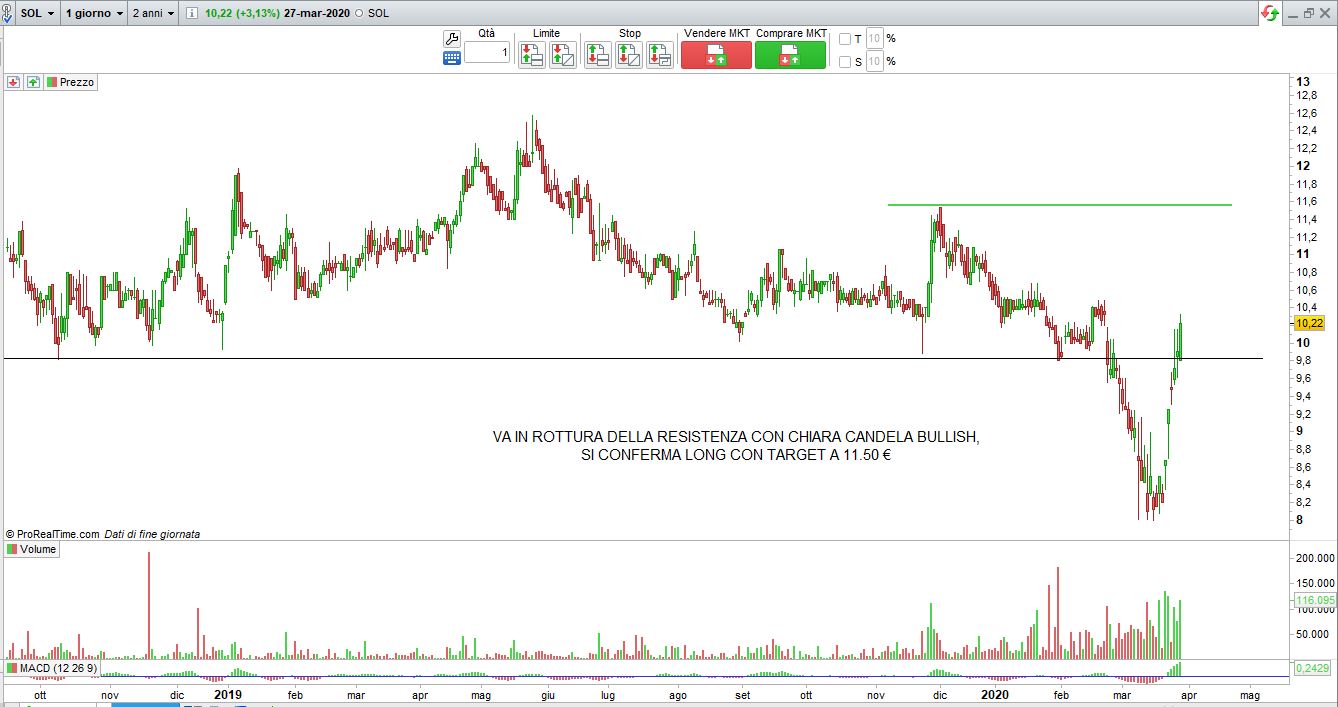Click first Stop order icon

pyautogui.click(x=598, y=55)
